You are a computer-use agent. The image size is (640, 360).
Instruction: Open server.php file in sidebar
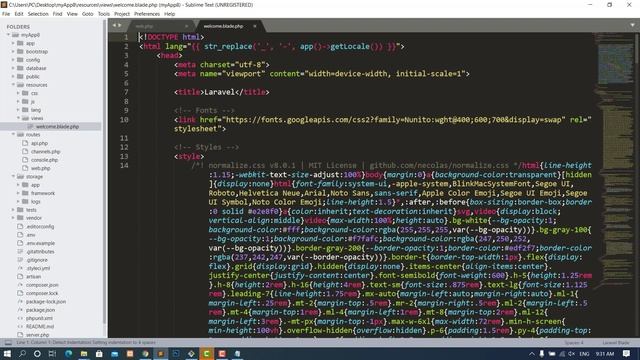pyautogui.click(x=37, y=335)
